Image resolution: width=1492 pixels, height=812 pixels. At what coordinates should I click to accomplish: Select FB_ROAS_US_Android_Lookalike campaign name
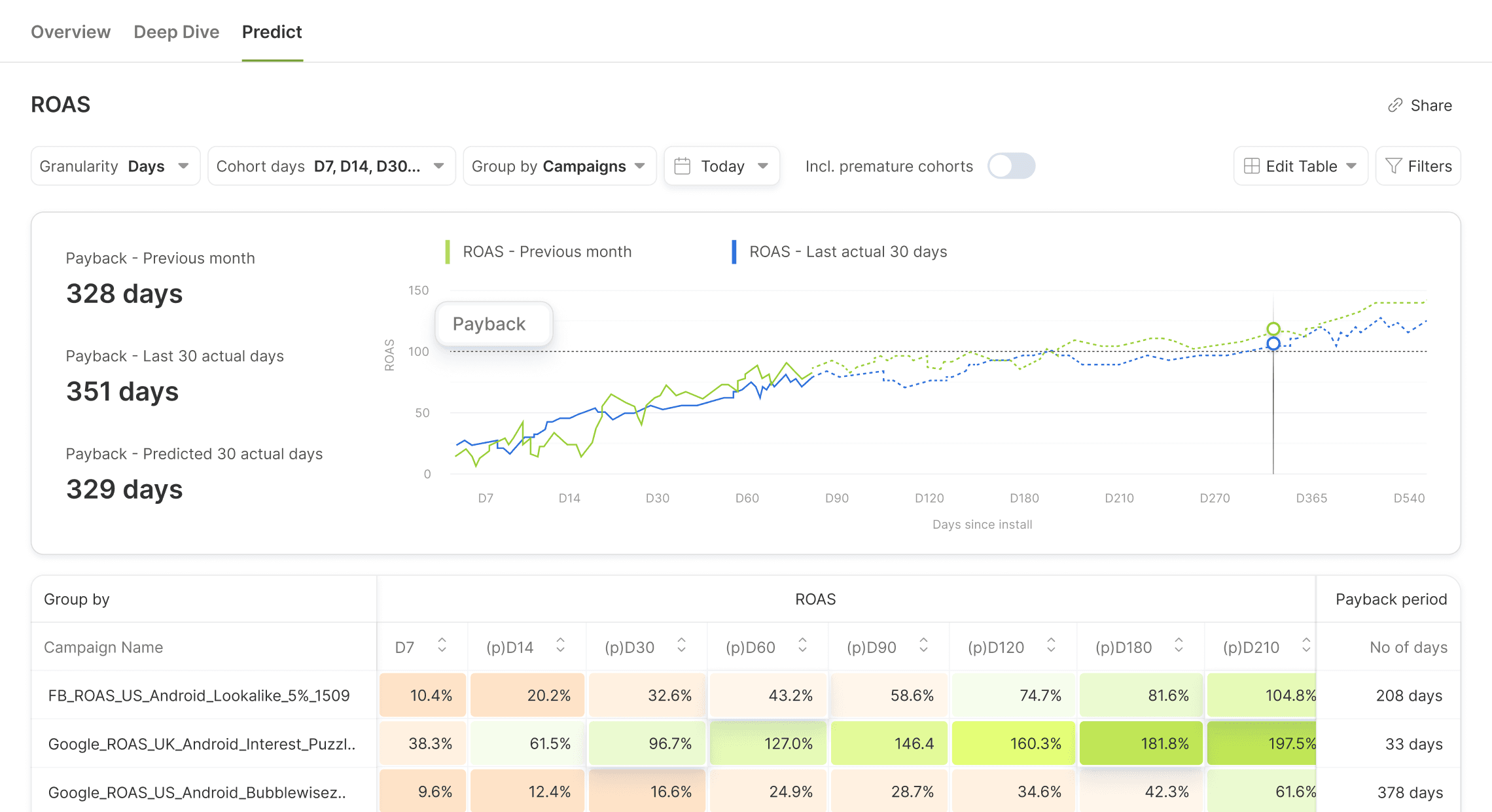199,696
